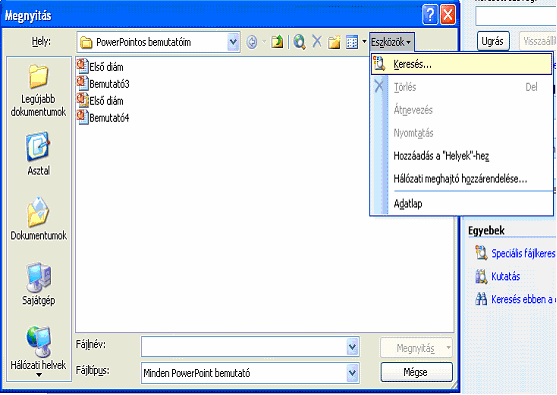Expand the Hely folder location dropdown

(233, 42)
